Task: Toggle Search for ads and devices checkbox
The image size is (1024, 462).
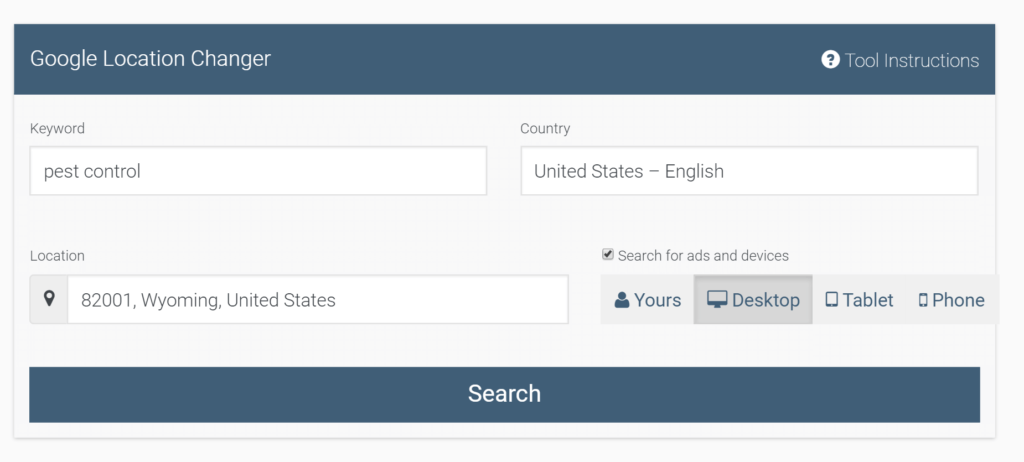Action: [607, 254]
